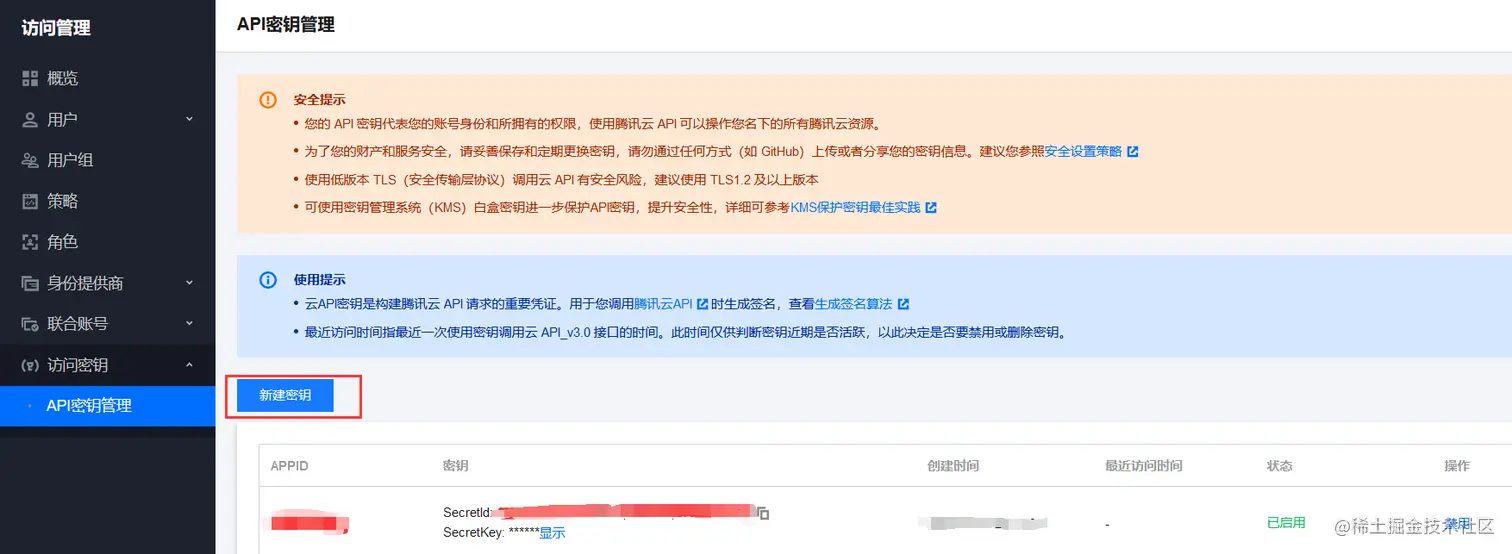Image resolution: width=1512 pixels, height=554 pixels.
Task: Open the 腾讯云API link
Action: [663, 304]
